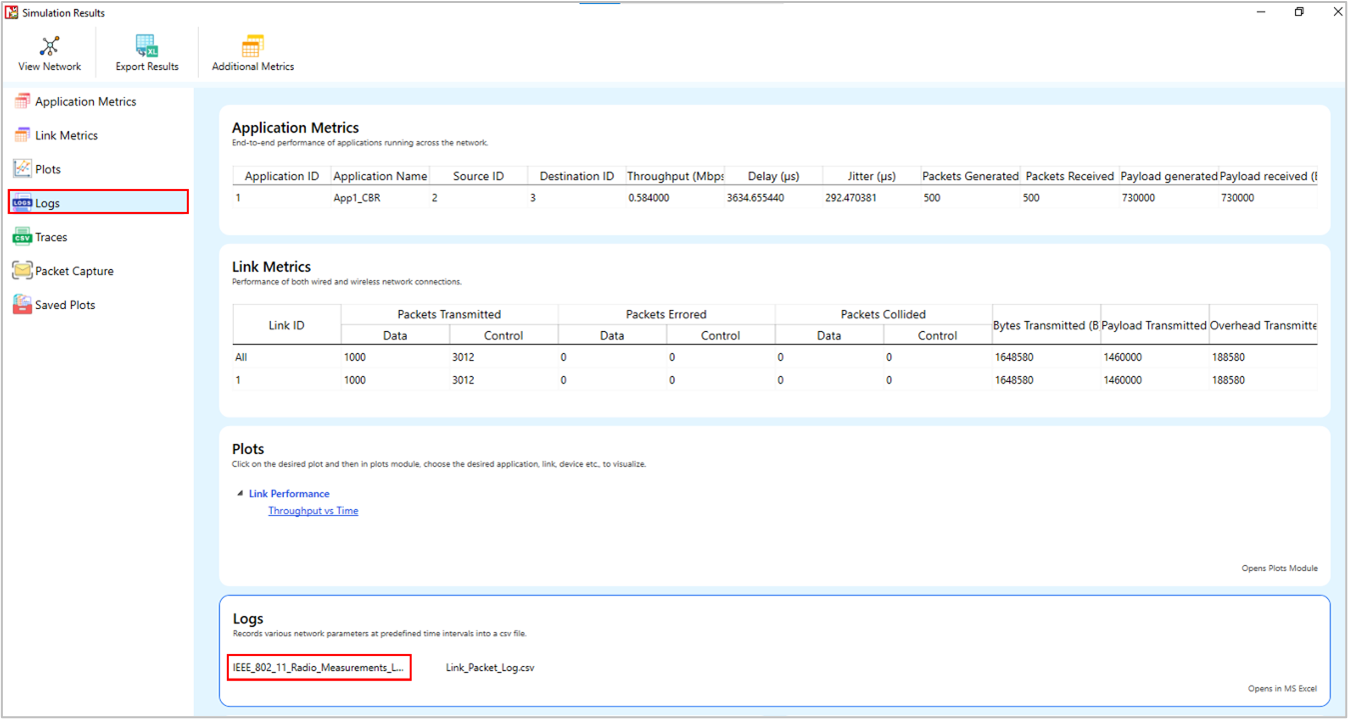The height and width of the screenshot is (719, 1348).
Task: Open the Throughput vs Time plot link
Action: point(313,511)
